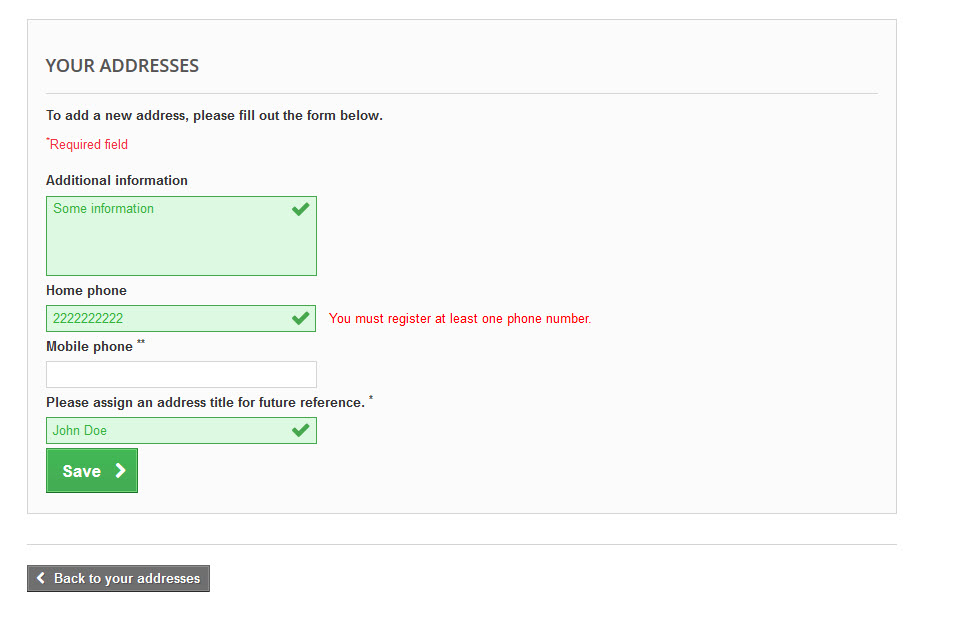Select the empty Mobile phone input
Viewport: 980px width, 619px height.
[x=181, y=374]
